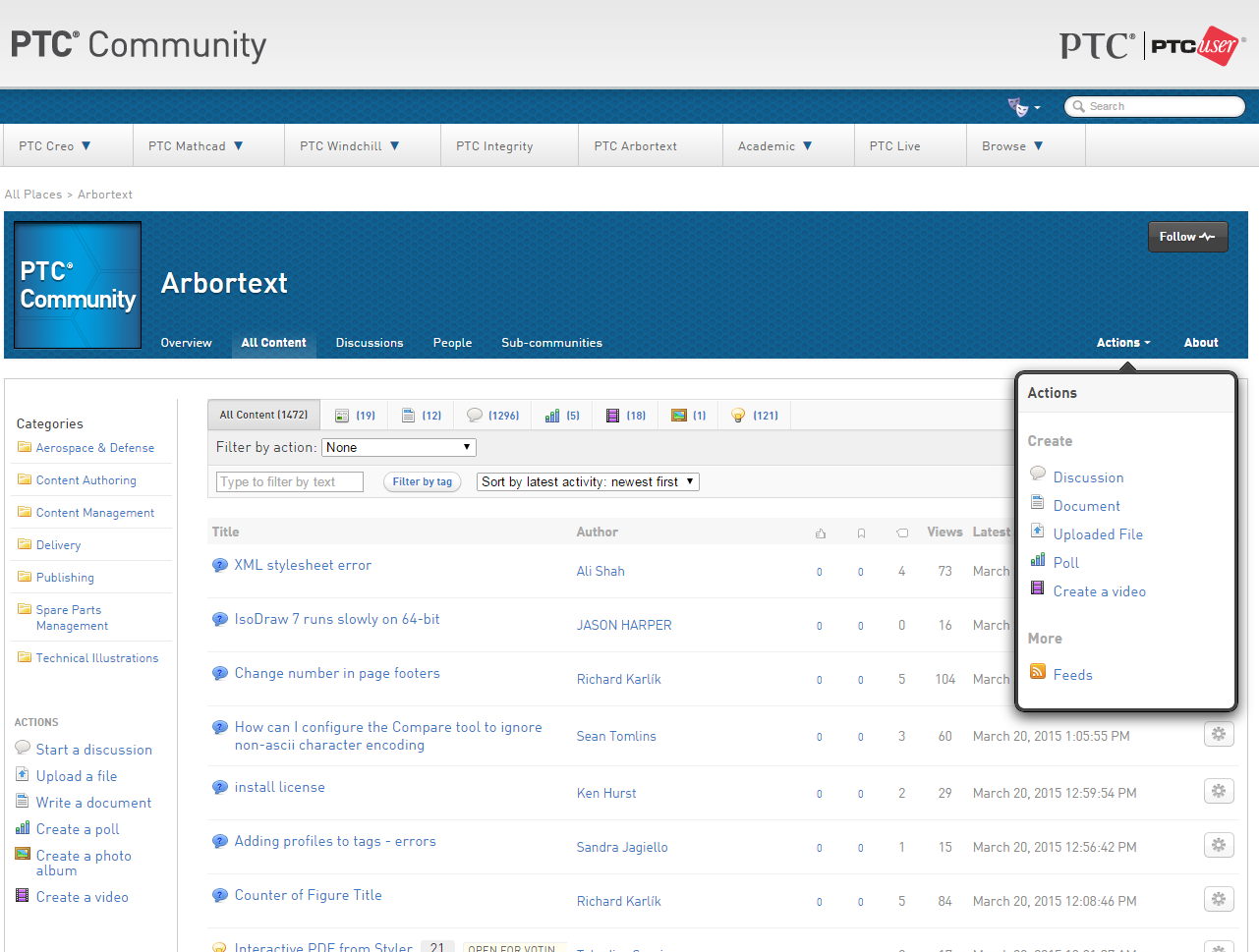Toggle the Actions dropdown in banner
Viewport: 1259px width, 952px height.
click(x=1123, y=343)
